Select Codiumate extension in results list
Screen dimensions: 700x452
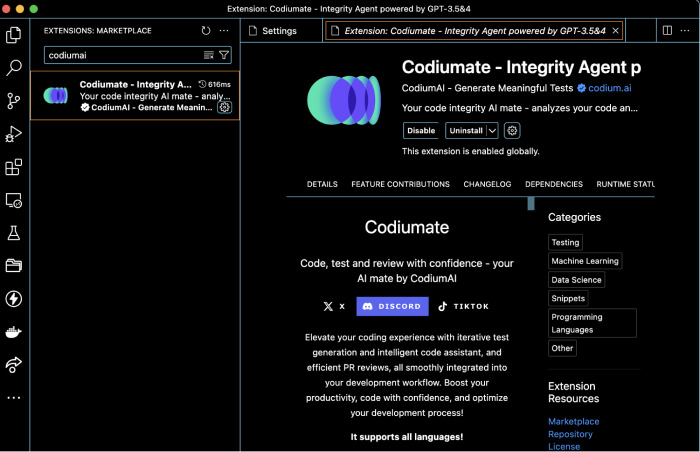135,96
